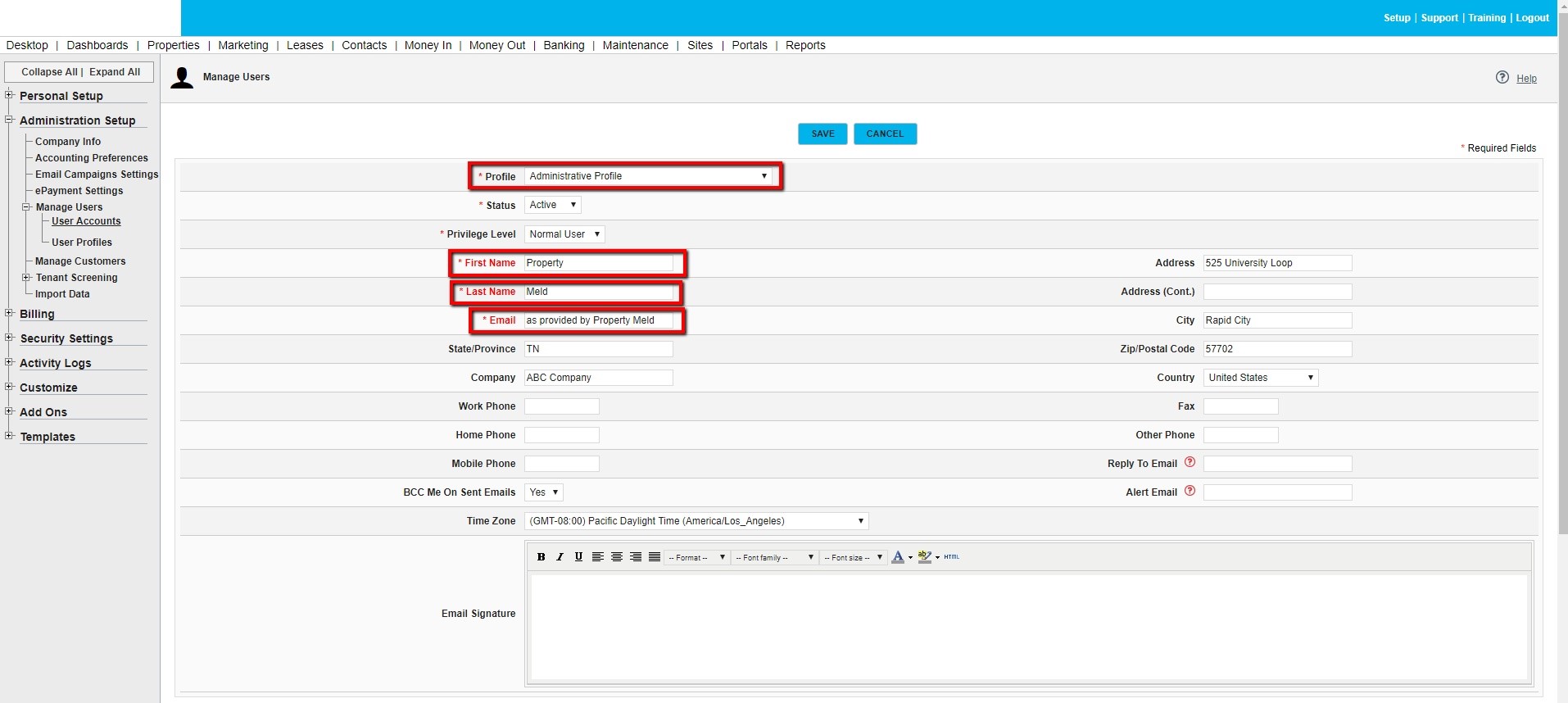Open the Time Zone dropdown
Viewport: 1568px width, 703px height.
click(x=696, y=521)
